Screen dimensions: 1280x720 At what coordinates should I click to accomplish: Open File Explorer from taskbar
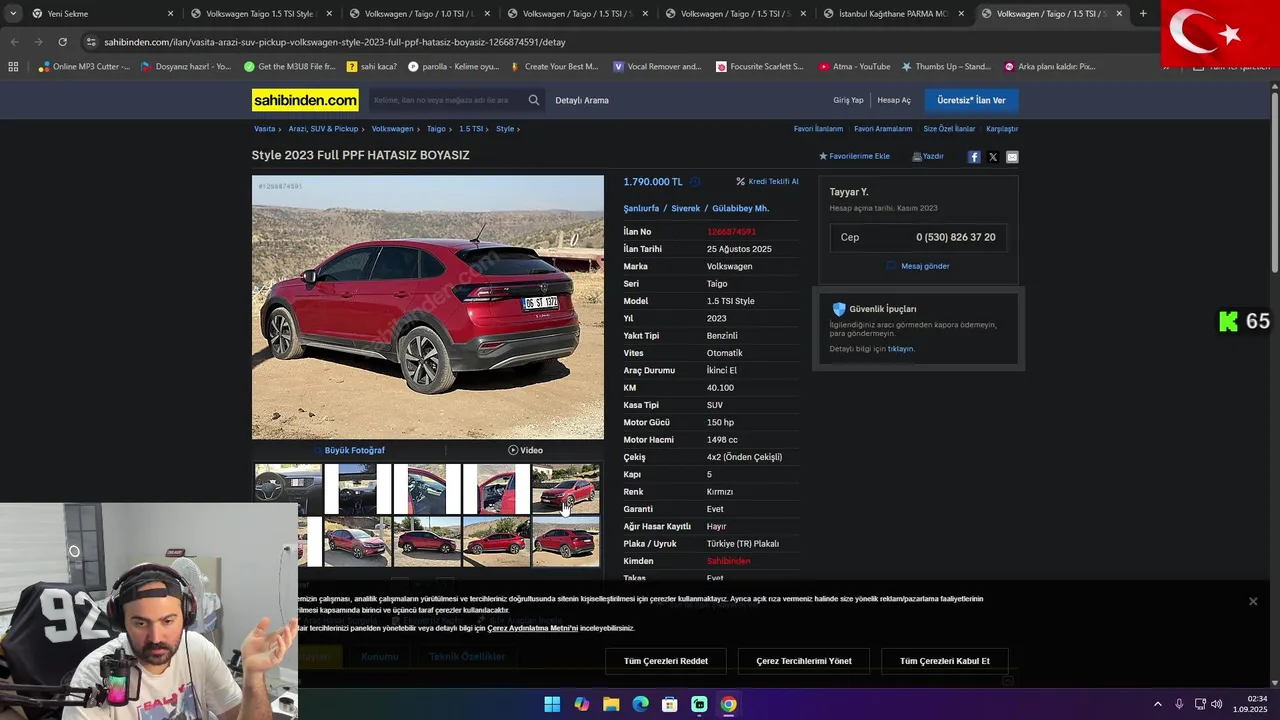click(611, 704)
